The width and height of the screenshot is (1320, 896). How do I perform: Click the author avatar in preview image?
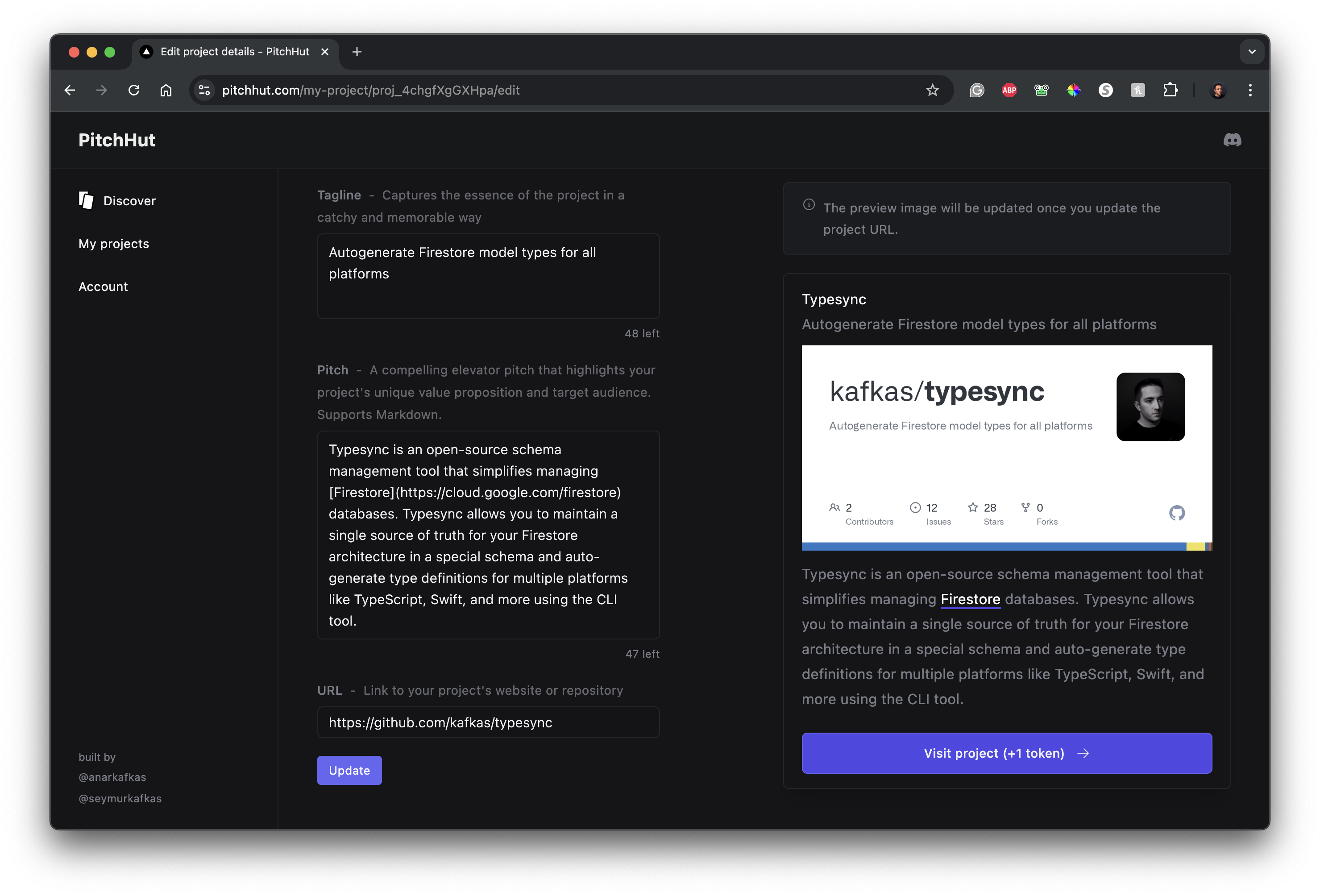(x=1150, y=407)
